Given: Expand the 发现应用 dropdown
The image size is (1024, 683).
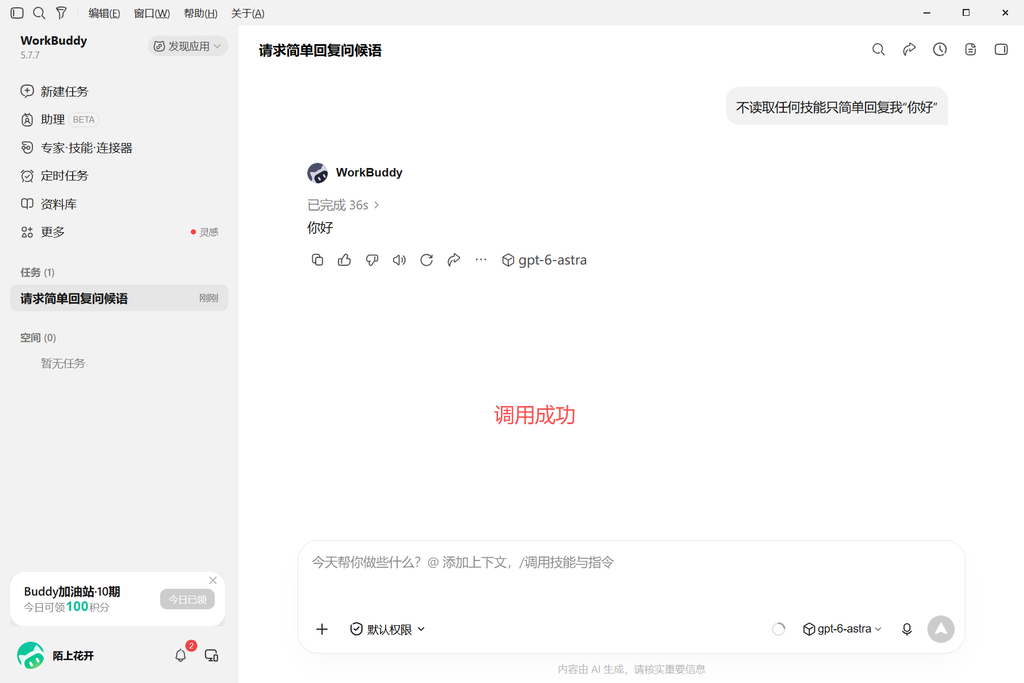Looking at the screenshot, I should point(188,46).
